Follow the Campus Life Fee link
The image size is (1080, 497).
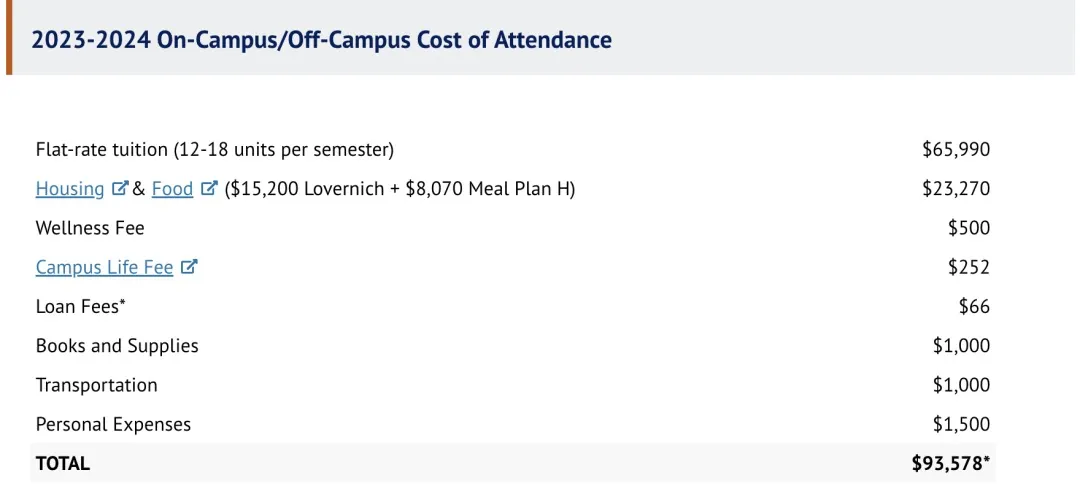(104, 267)
